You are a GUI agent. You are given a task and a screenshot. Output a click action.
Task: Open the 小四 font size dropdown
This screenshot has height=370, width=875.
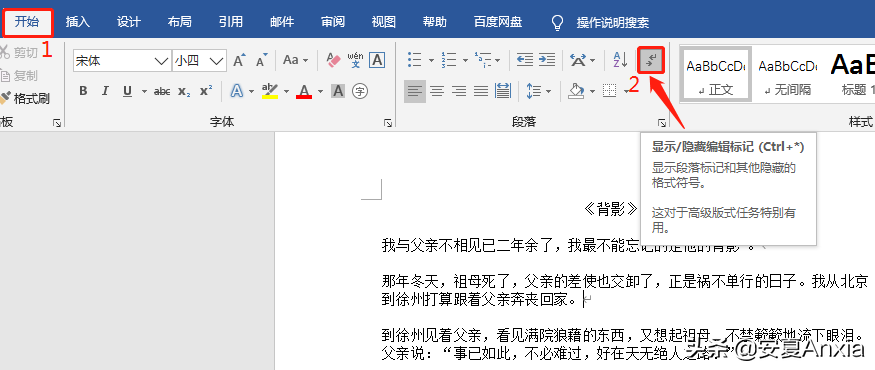(x=217, y=60)
